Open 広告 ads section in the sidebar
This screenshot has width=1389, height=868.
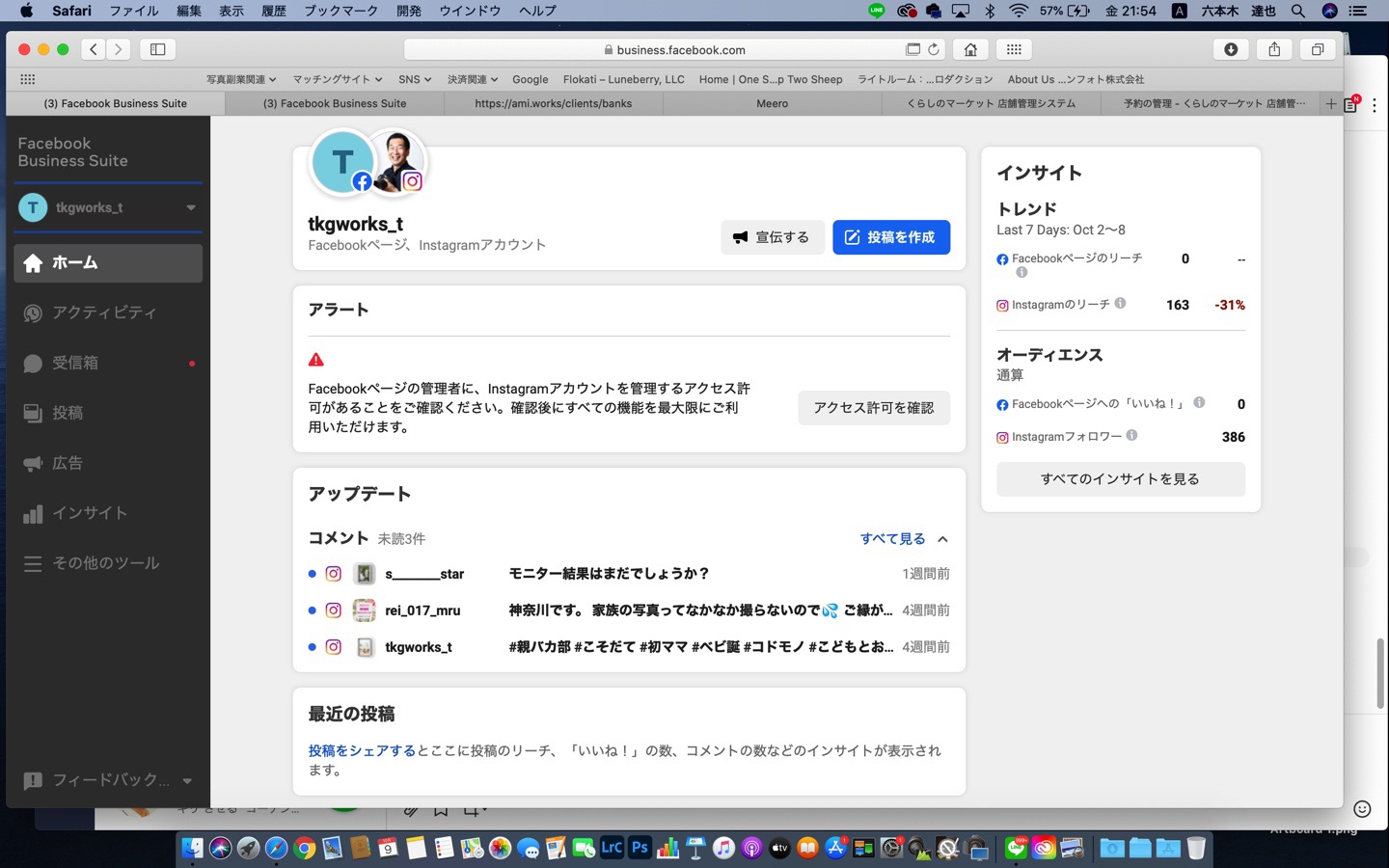click(x=108, y=463)
